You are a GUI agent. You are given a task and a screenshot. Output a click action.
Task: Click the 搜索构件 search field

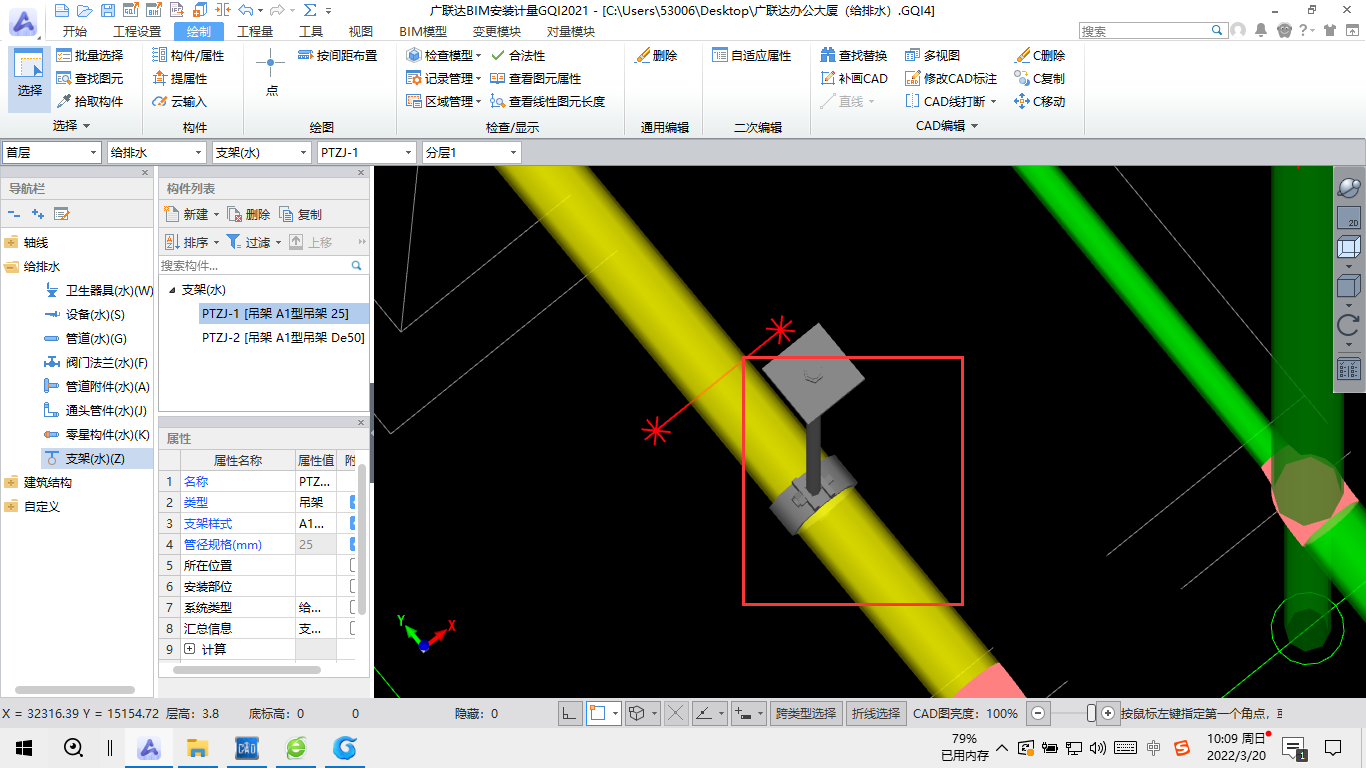[263, 266]
